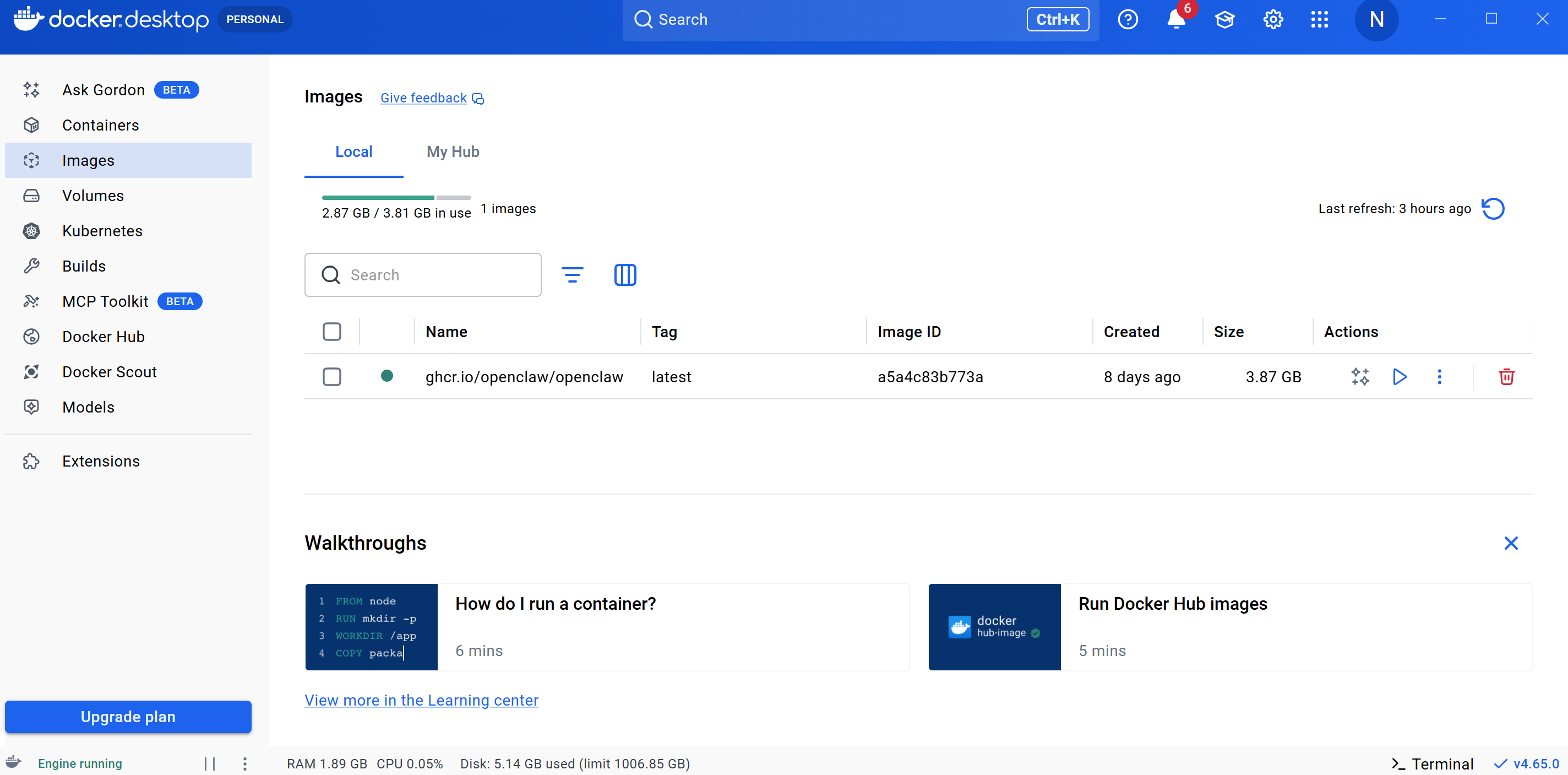The height and width of the screenshot is (775, 1568).
Task: Open Extensions in the sidebar
Action: [x=128, y=462]
